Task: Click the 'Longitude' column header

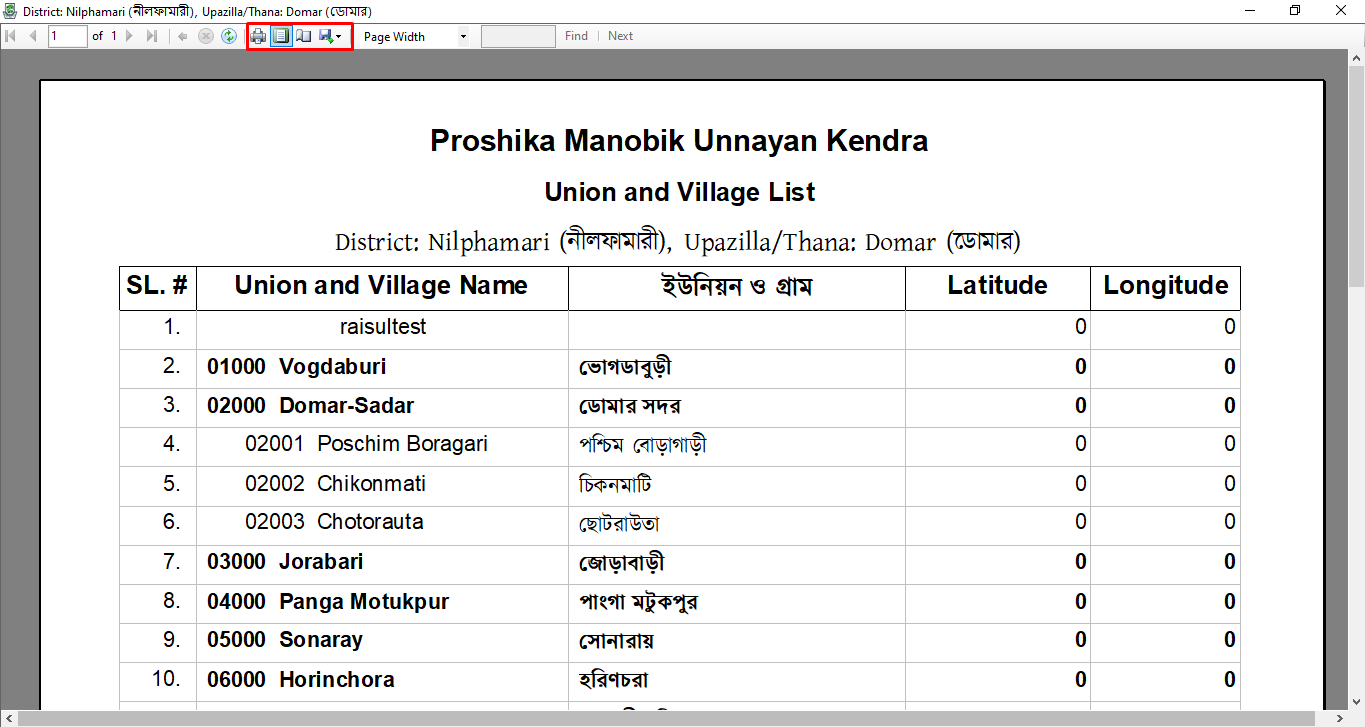Action: (x=1166, y=286)
